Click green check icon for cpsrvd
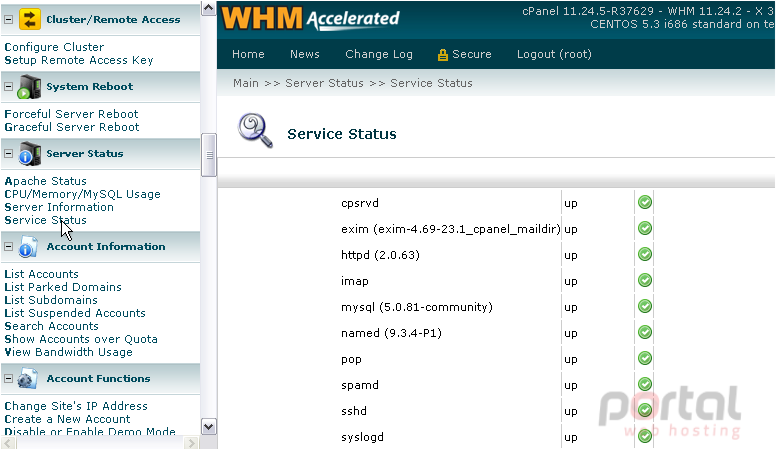 point(644,202)
